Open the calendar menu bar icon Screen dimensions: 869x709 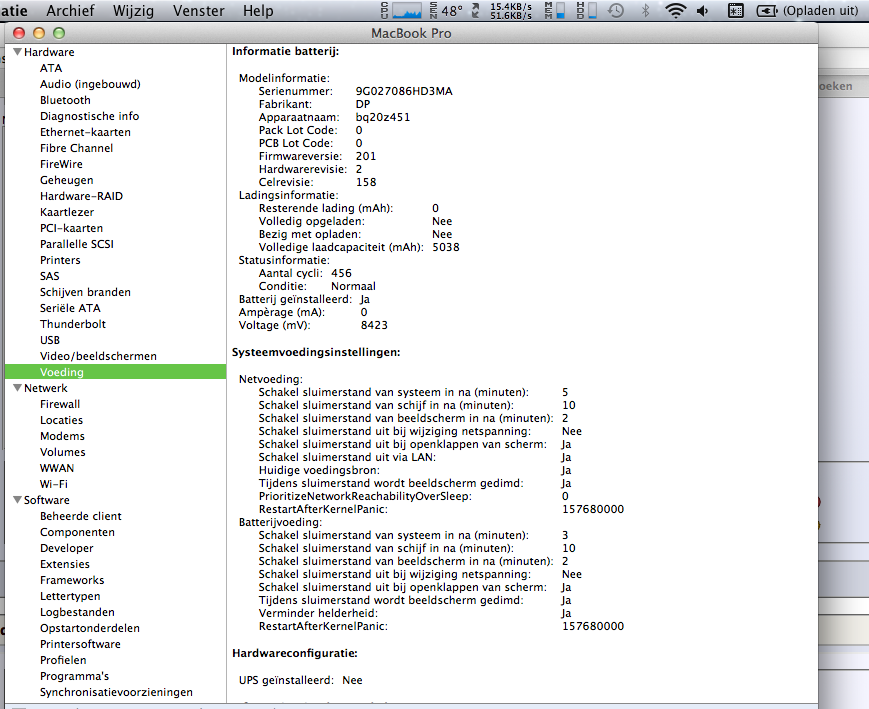coord(735,11)
